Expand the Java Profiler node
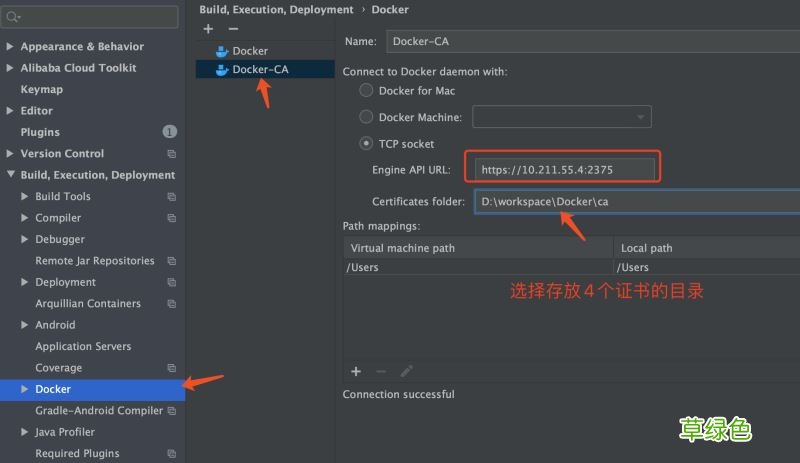800x463 pixels. tap(24, 432)
